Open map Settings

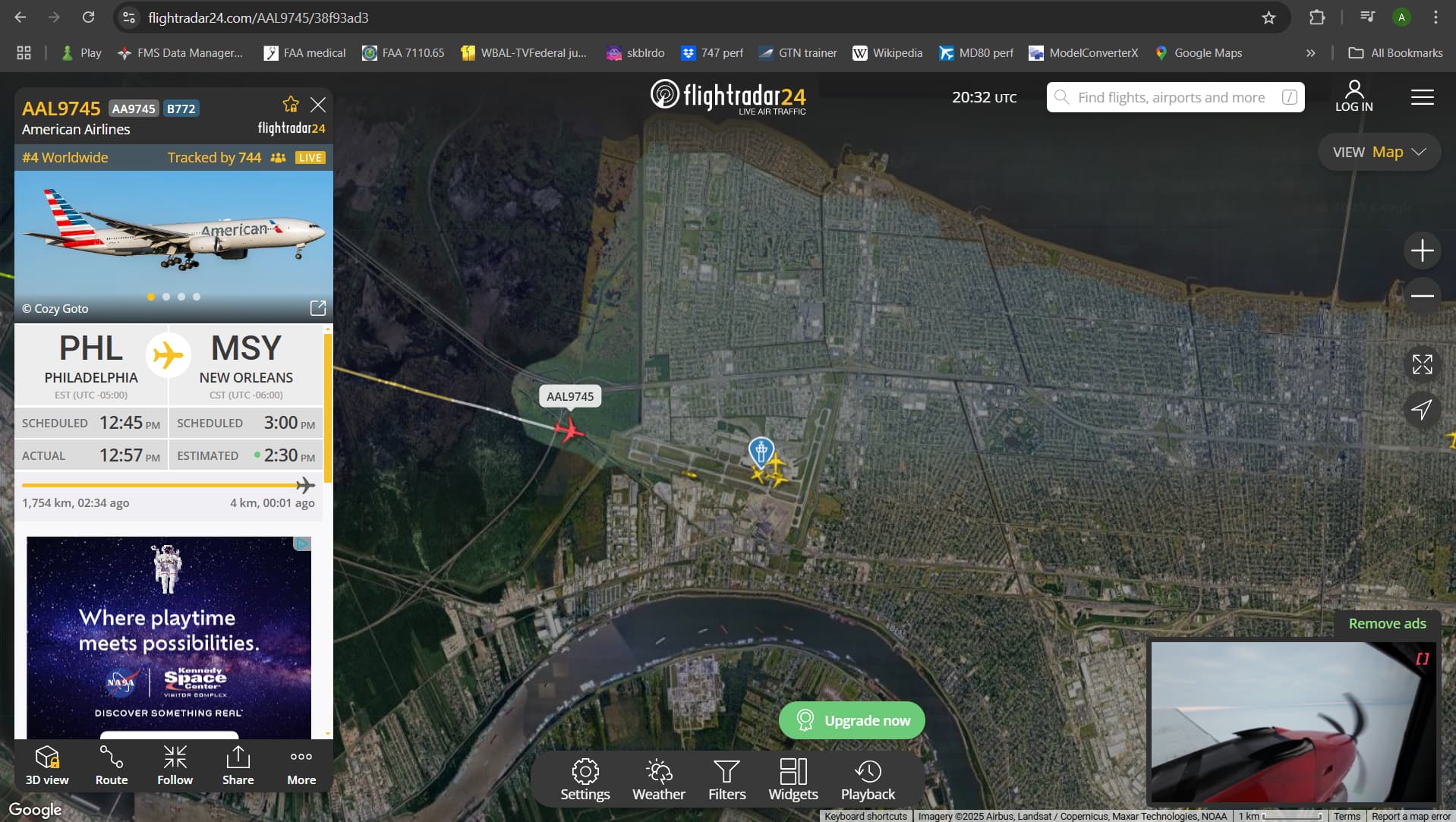point(585,779)
